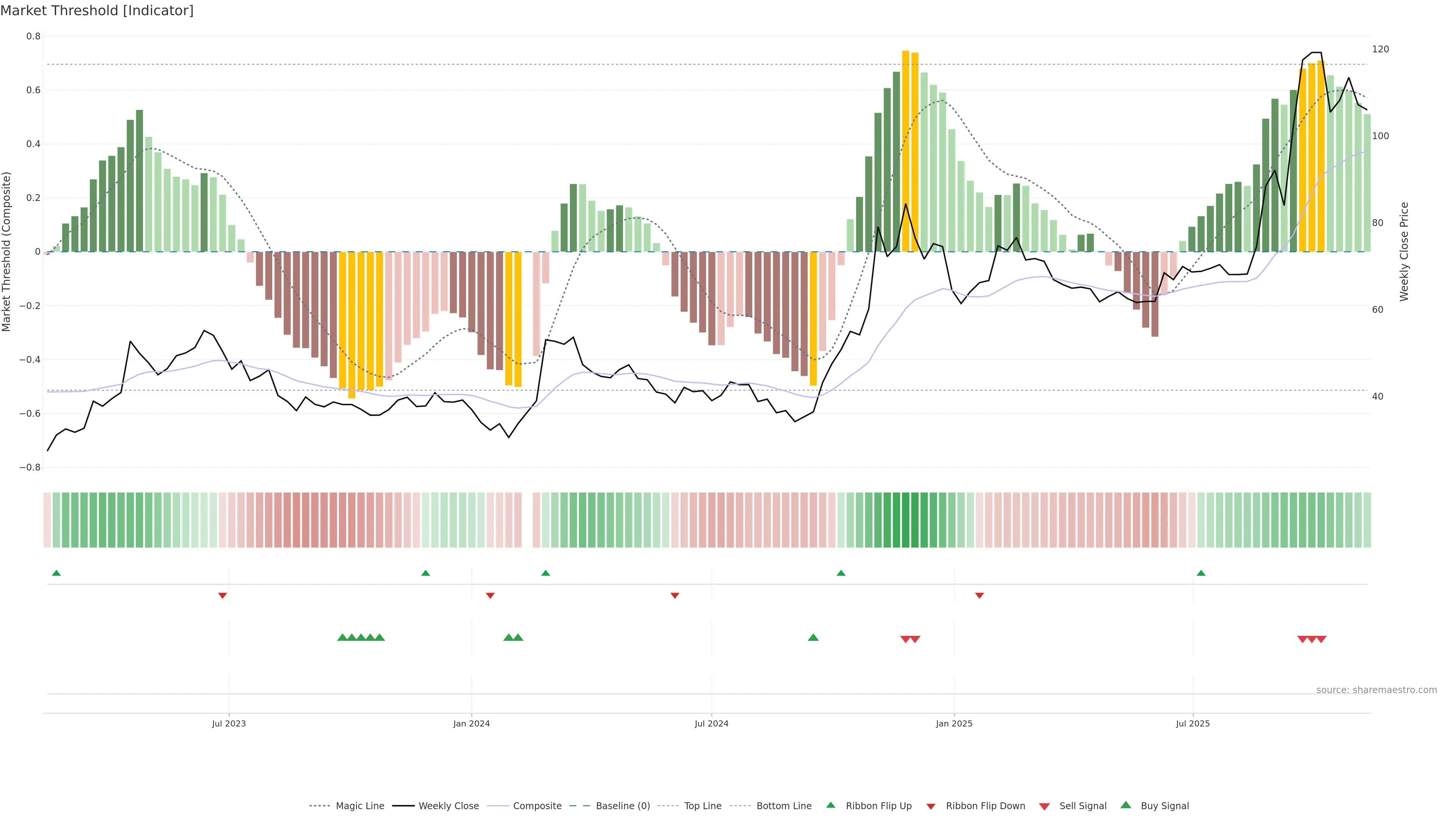Click the ribbon flip up marker after Jul 2025

tap(1200, 573)
